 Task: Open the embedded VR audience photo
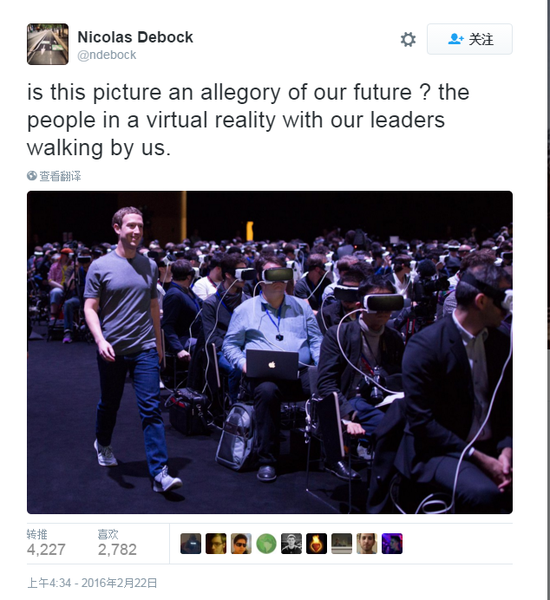(270, 352)
